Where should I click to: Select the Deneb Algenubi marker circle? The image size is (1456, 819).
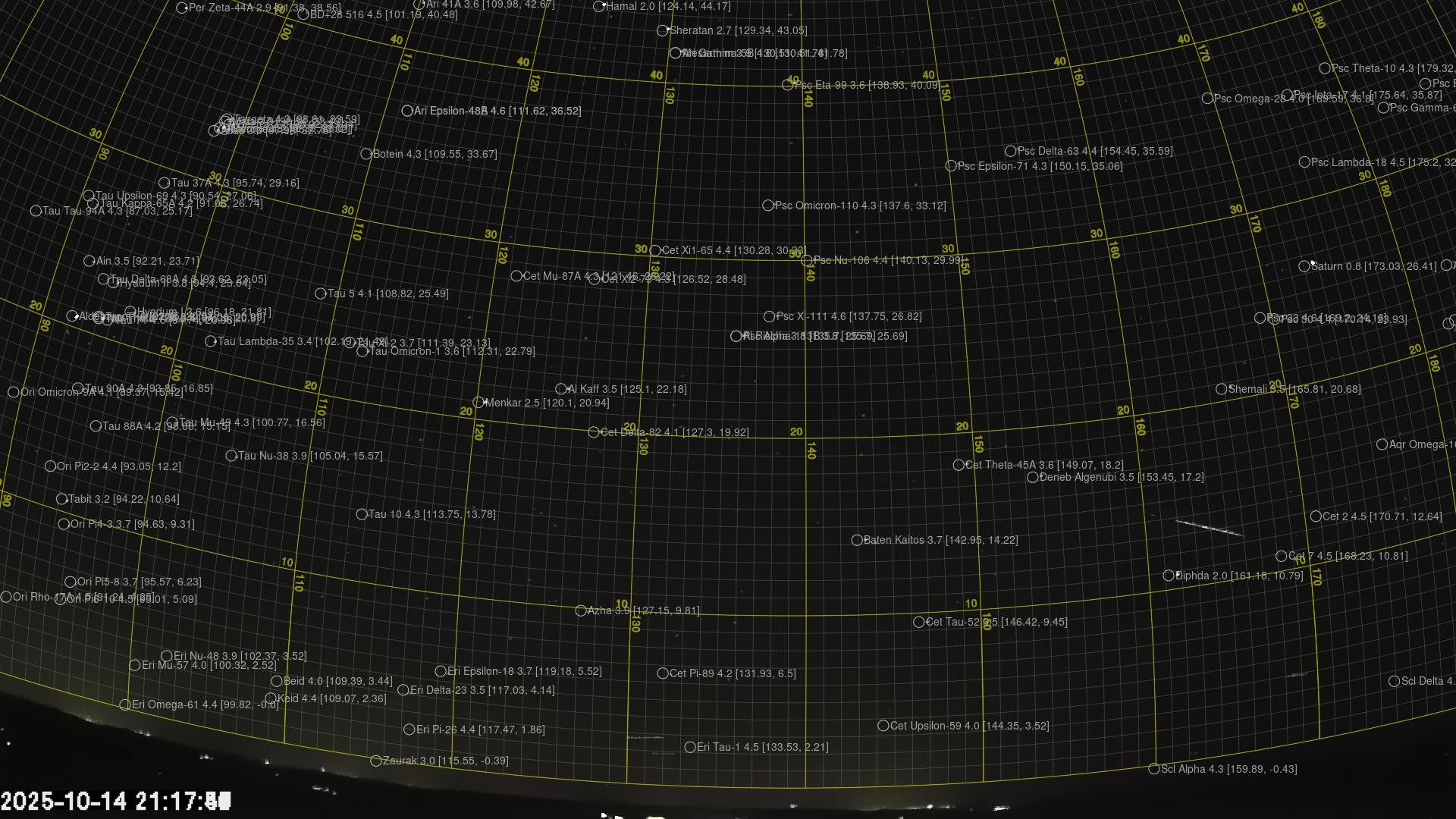pos(1033,478)
